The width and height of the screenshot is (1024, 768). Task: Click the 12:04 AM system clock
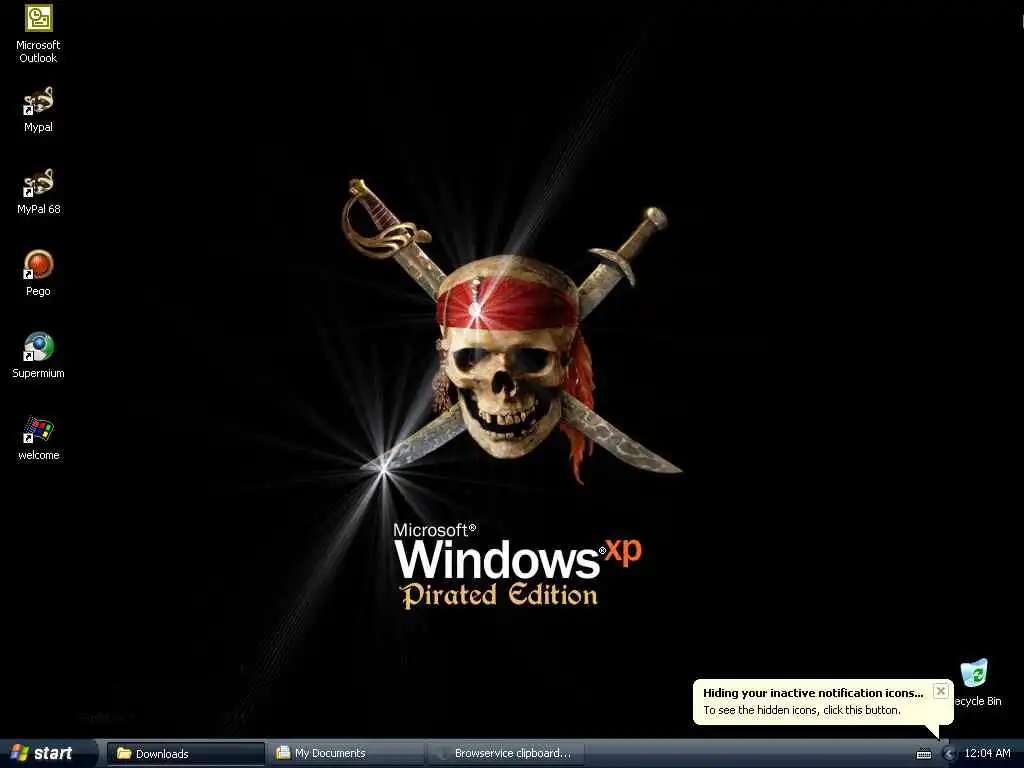click(x=987, y=753)
